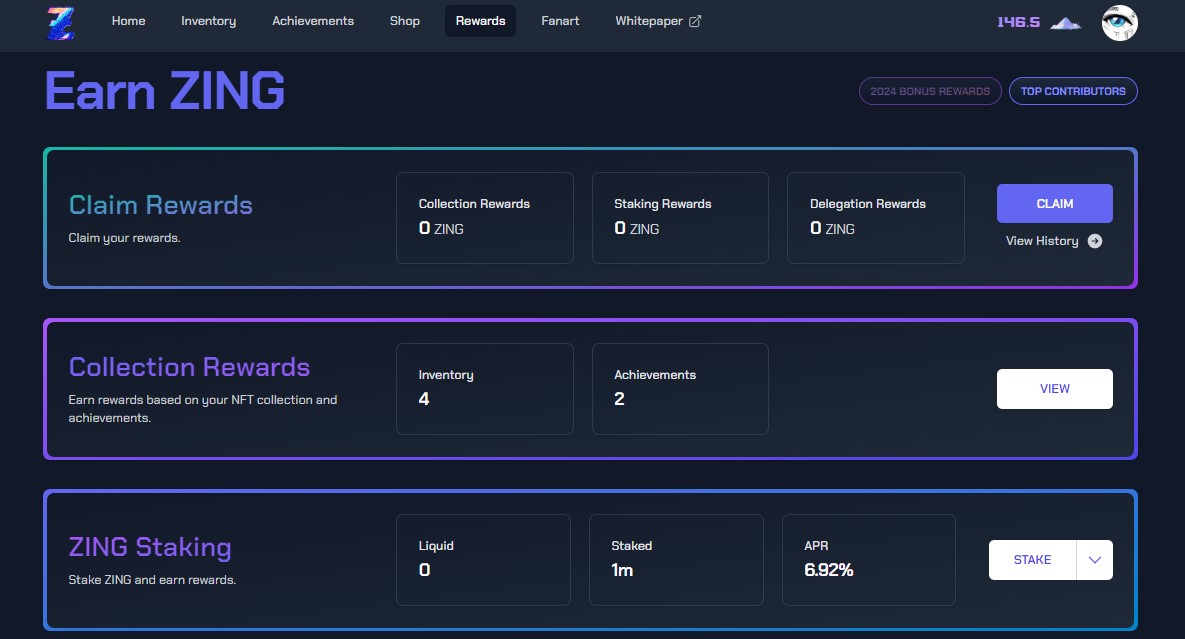Image resolution: width=1185 pixels, height=639 pixels.
Task: Select the Rewards nav tab
Action: (480, 21)
